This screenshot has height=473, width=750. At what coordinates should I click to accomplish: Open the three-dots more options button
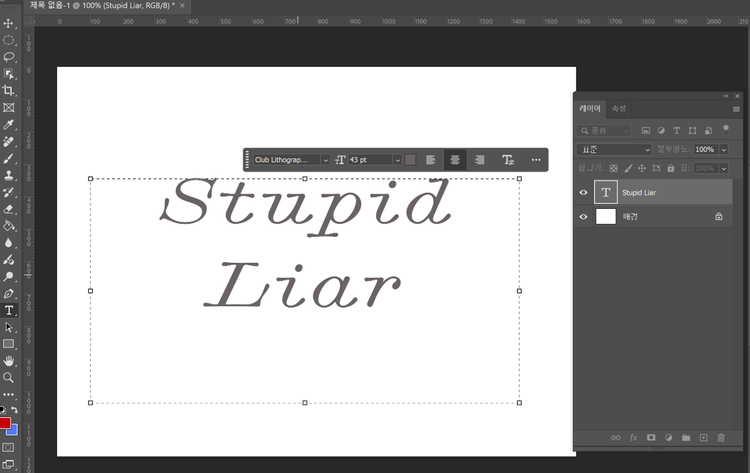coord(536,160)
